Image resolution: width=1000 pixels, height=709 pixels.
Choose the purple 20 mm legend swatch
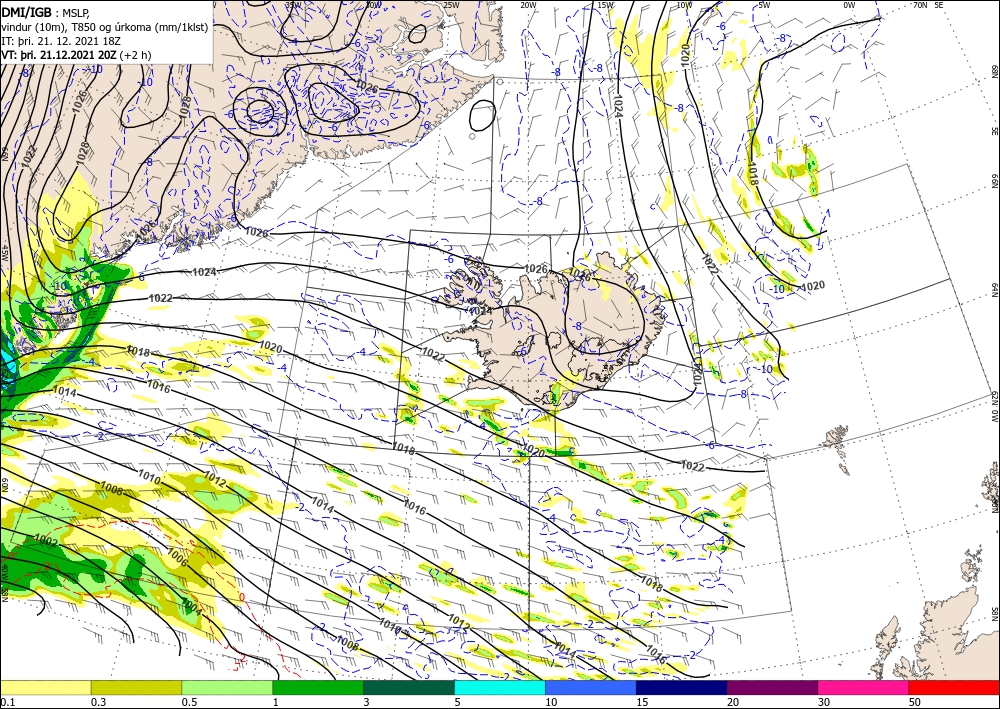click(x=772, y=687)
